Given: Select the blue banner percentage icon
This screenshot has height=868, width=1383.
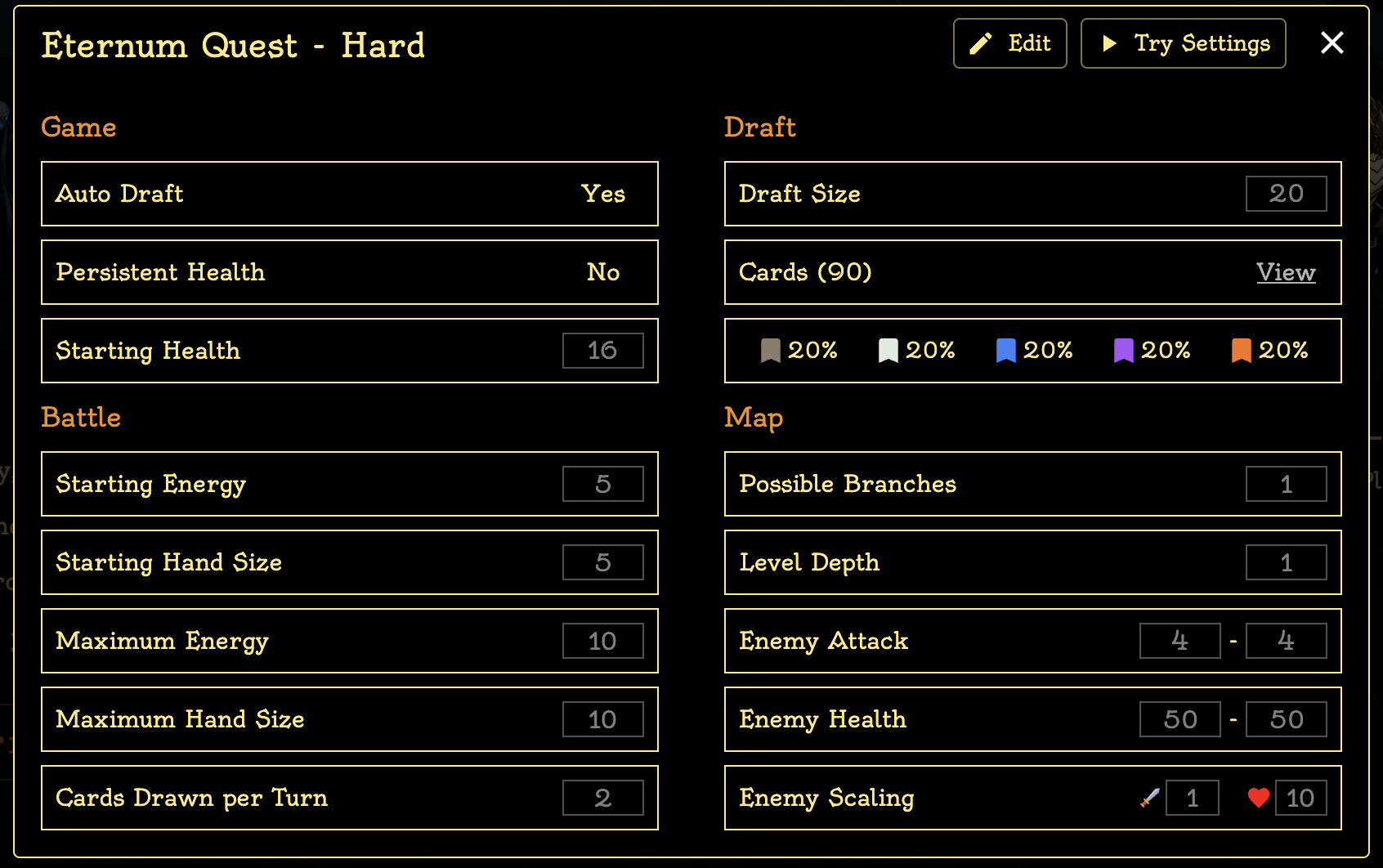Looking at the screenshot, I should [x=1006, y=351].
